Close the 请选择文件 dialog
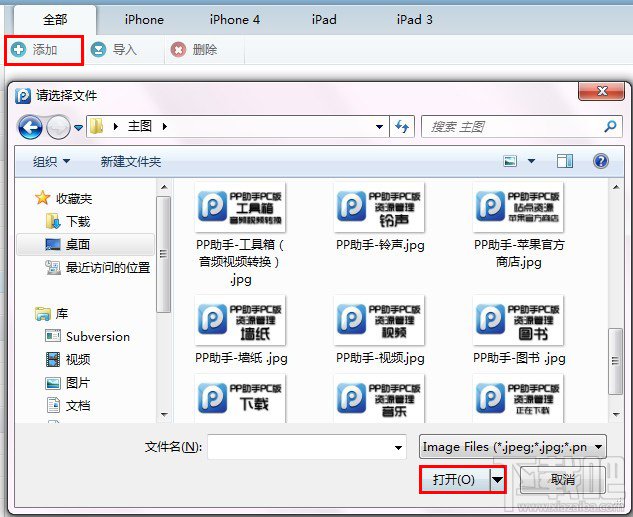The height and width of the screenshot is (517, 633). (602, 91)
